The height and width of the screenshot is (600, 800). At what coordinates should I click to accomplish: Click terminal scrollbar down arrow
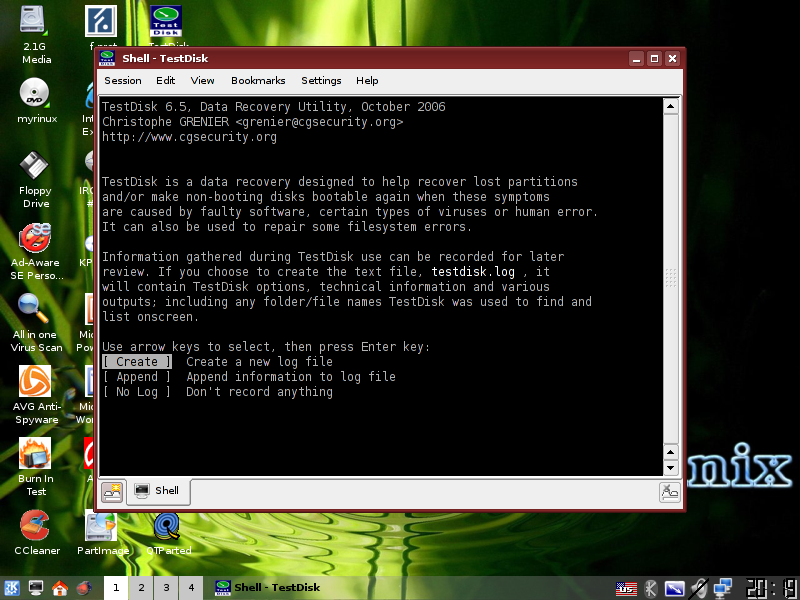tap(670, 467)
